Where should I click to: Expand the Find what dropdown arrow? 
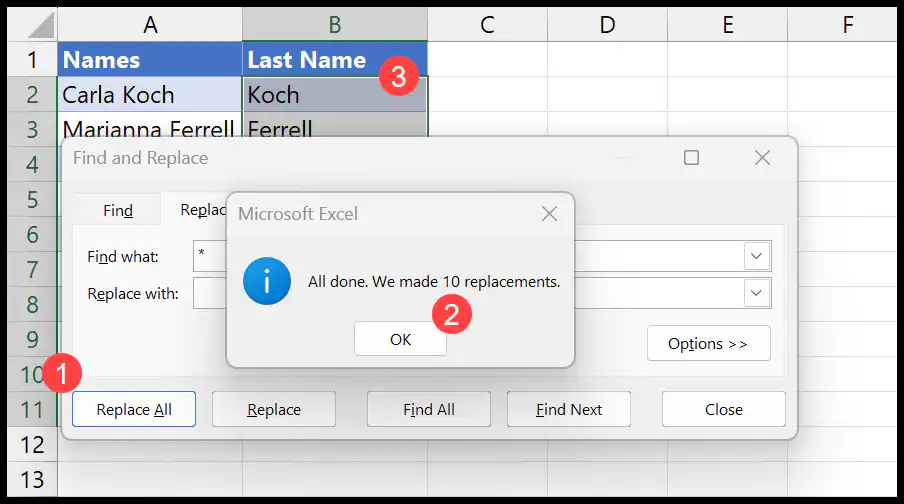(756, 256)
